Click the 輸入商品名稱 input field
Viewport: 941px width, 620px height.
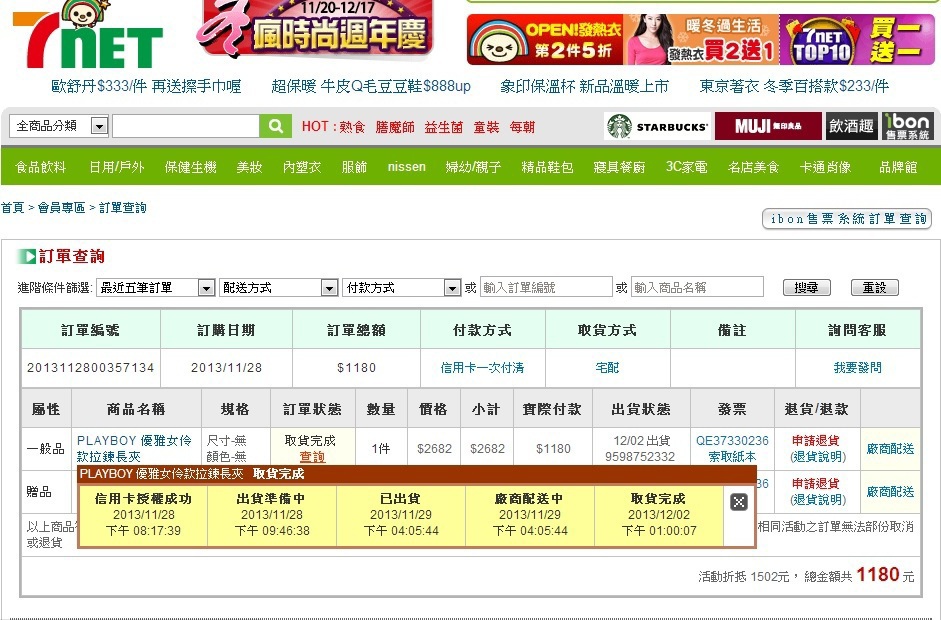click(x=697, y=287)
